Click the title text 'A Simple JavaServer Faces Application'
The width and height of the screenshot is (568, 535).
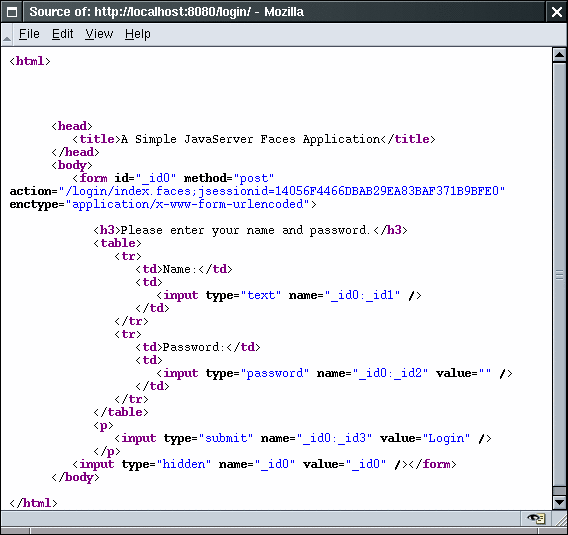tap(251, 139)
